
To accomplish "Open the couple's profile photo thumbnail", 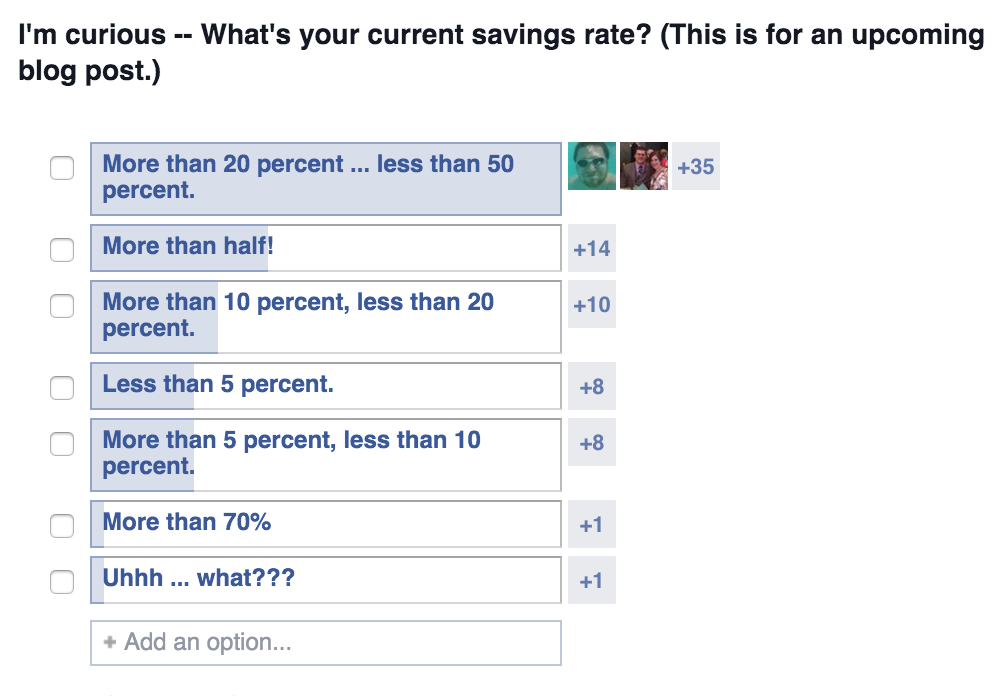I will coord(645,167).
